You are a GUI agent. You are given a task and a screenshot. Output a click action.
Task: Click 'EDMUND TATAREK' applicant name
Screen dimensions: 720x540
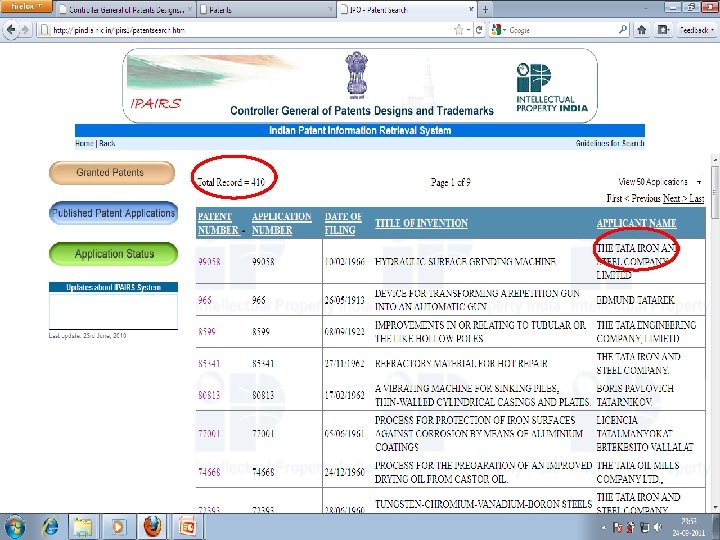[x=636, y=300]
